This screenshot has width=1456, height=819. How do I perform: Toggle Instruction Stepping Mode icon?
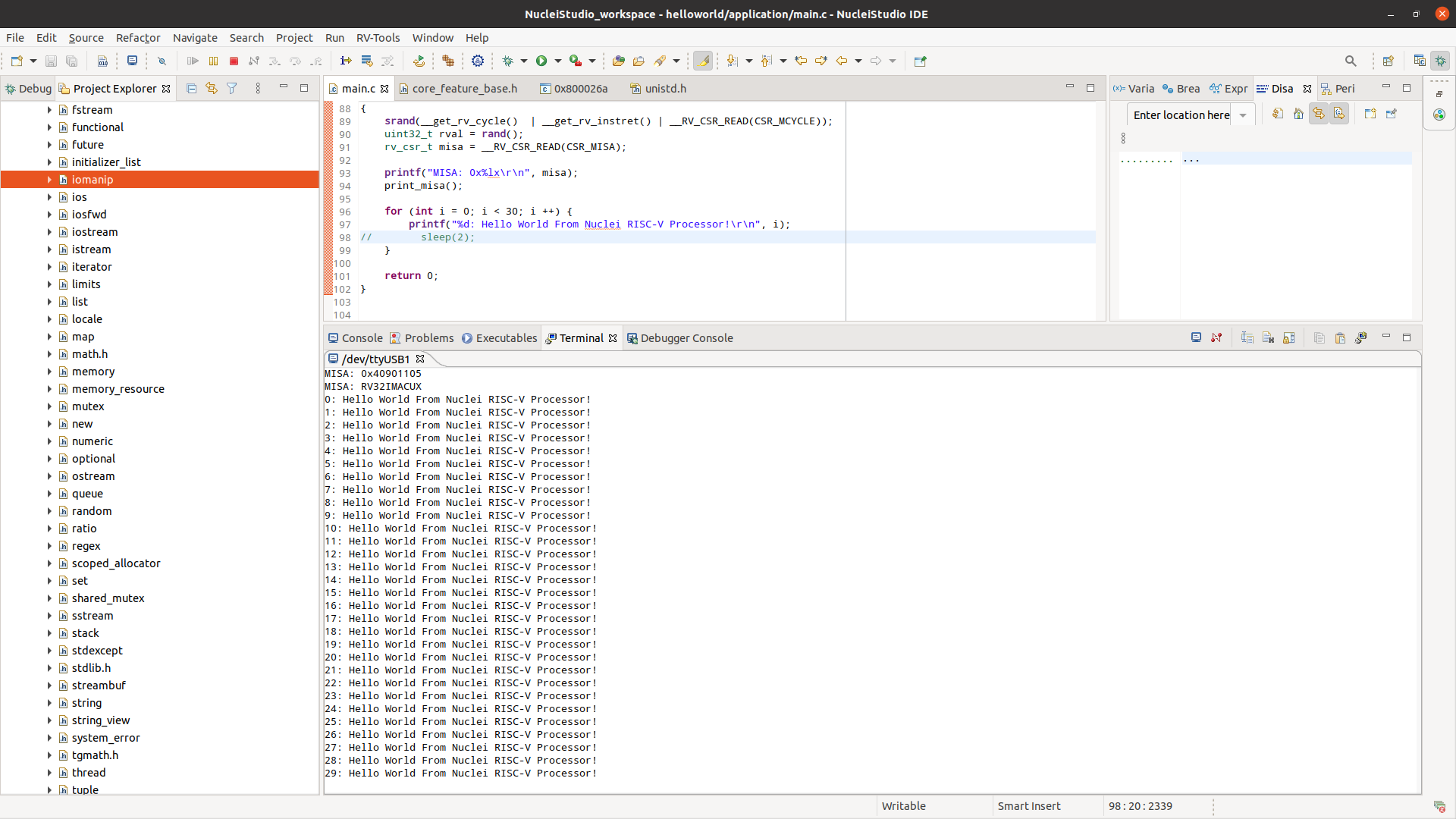tap(345, 61)
